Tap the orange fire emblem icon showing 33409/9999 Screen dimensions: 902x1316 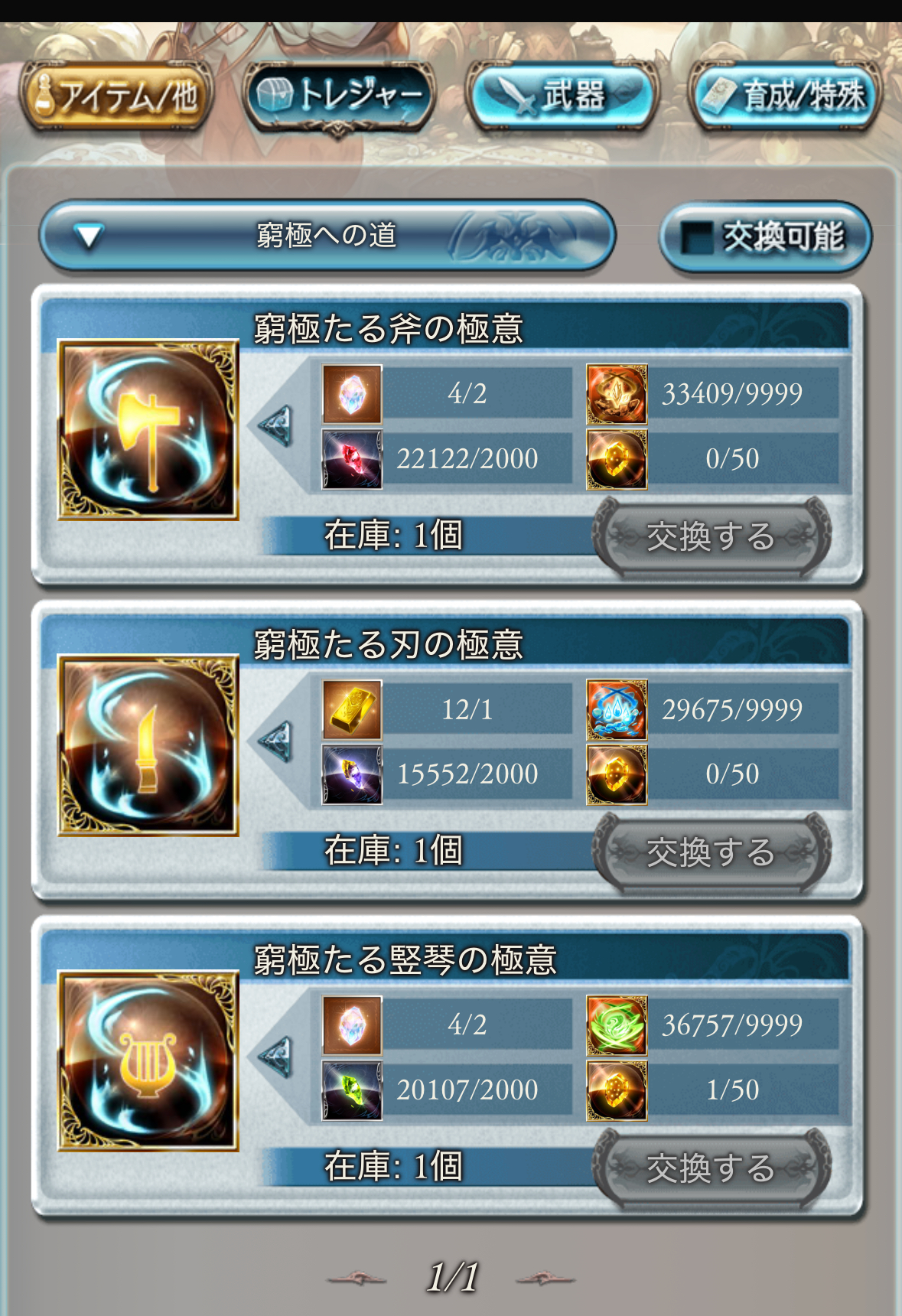pyautogui.click(x=617, y=394)
